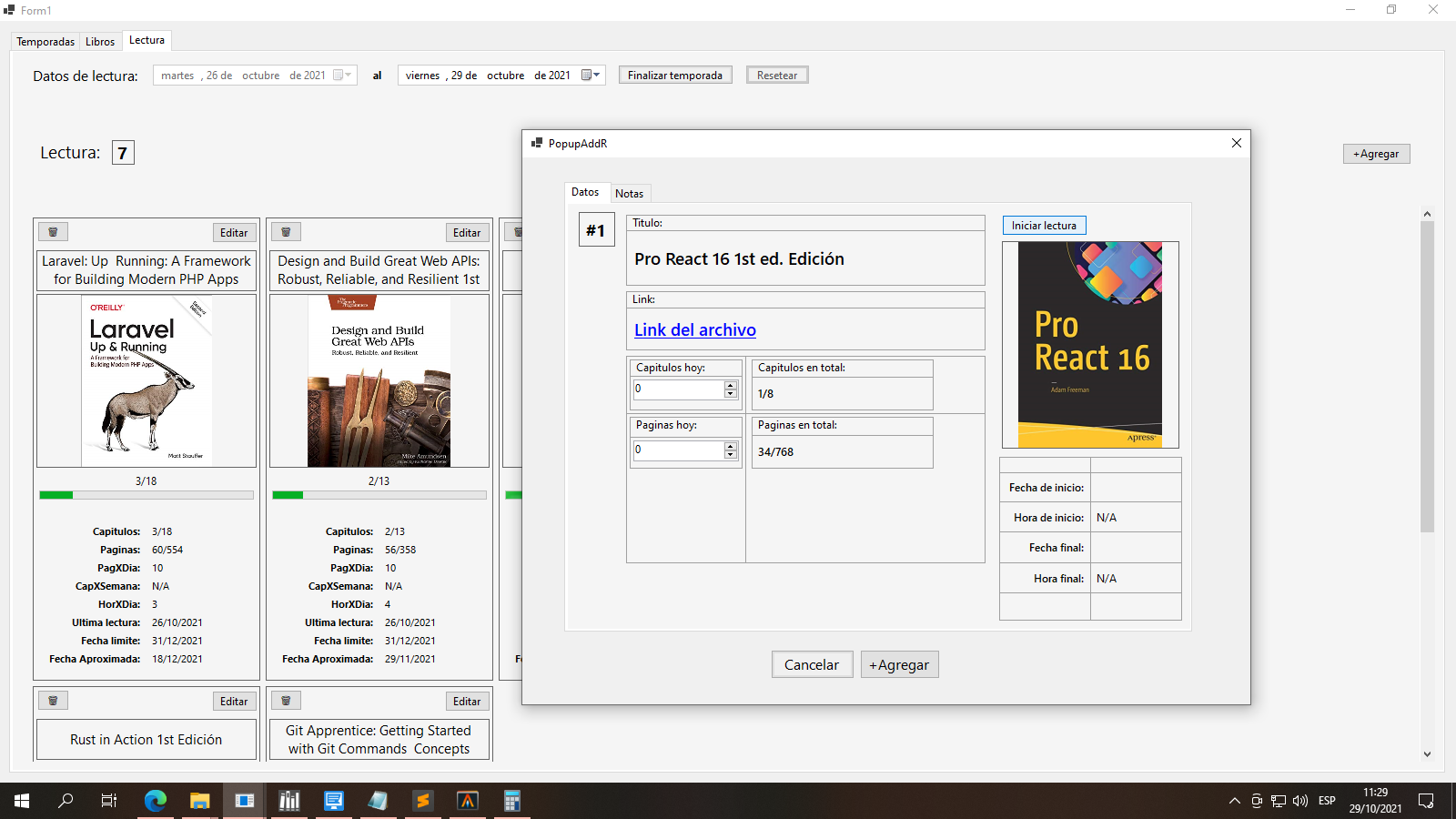1456x819 pixels.
Task: Cancel the PopupAddR dialog
Action: point(812,664)
